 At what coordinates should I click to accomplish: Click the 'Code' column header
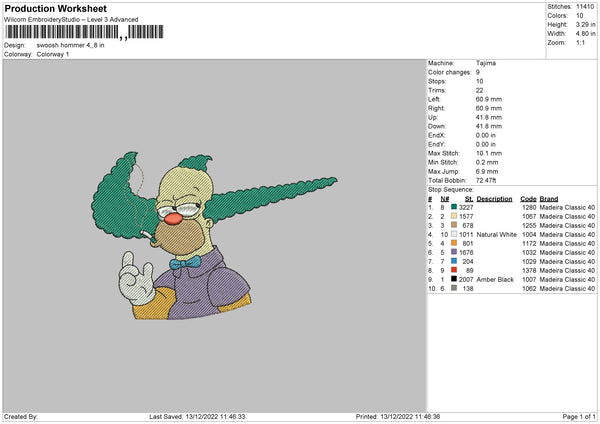528,199
